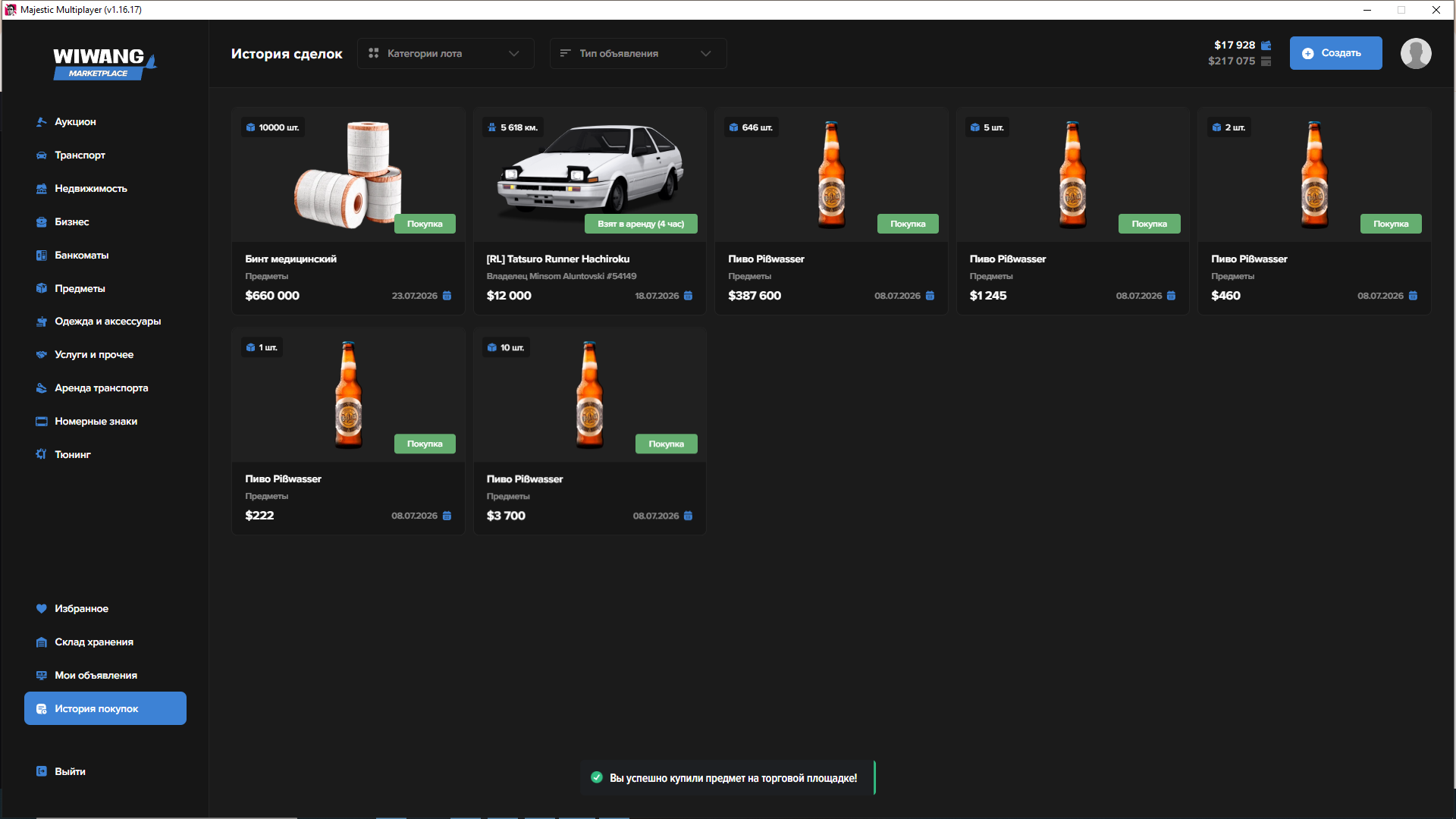Image resolution: width=1456 pixels, height=819 pixels.
Task: Click the 646 шт. quantity badge
Action: pos(752,127)
